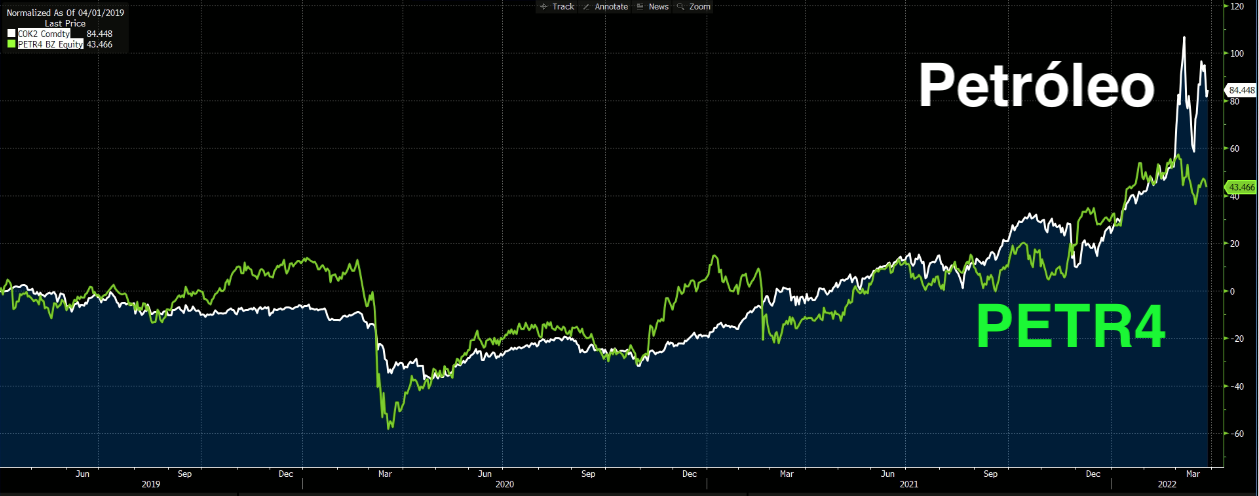Click the white COK2 Comdty legend swatch
Screen dimensions: 1259x496
coord(11,33)
